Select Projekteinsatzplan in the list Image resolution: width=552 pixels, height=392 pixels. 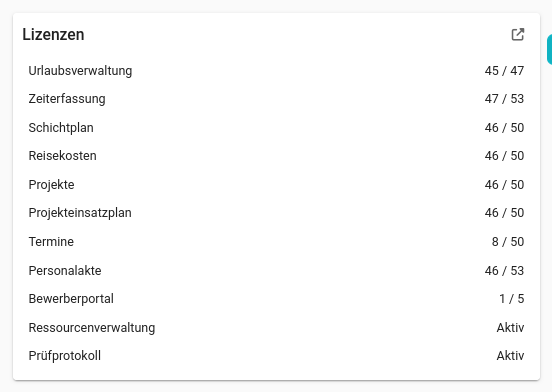276,213
